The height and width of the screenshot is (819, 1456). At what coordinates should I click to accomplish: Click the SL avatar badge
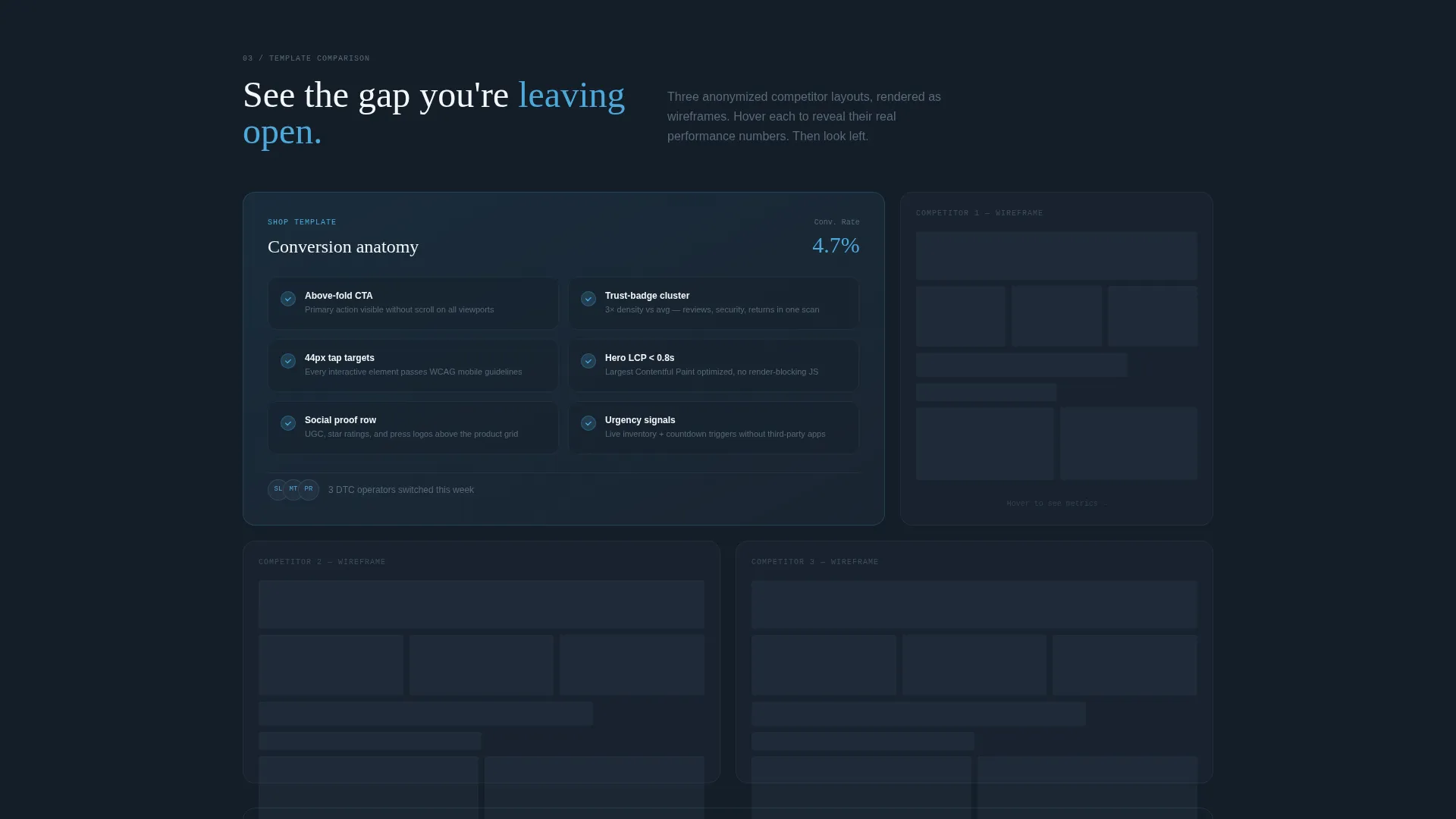click(x=278, y=489)
